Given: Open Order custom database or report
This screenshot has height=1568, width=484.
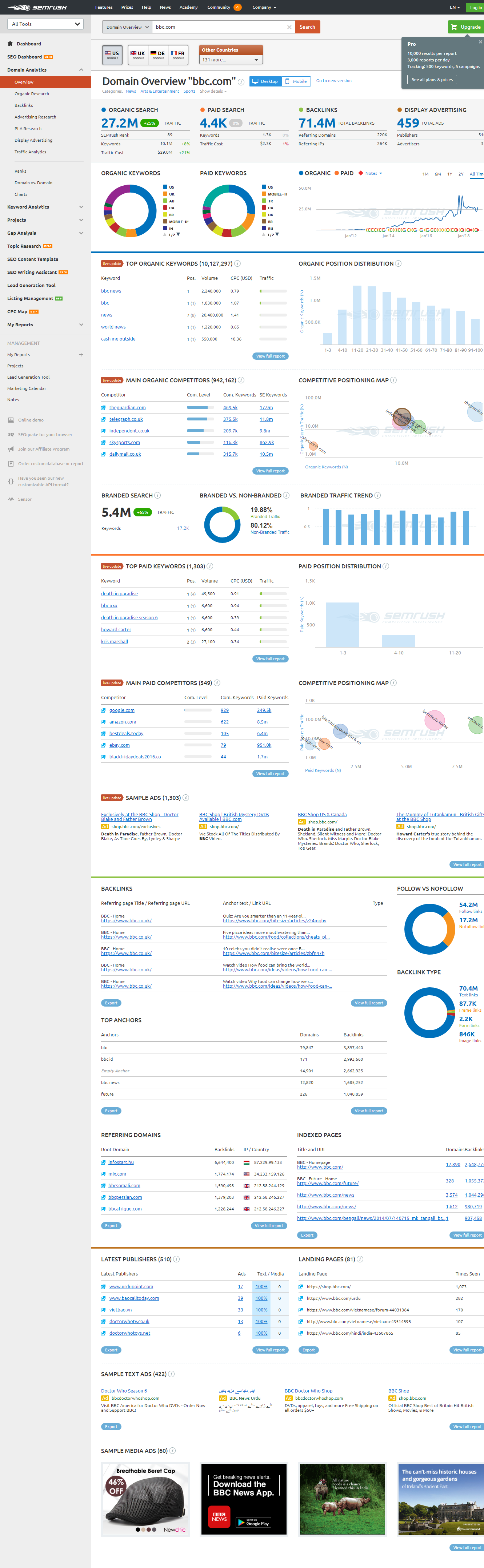Looking at the screenshot, I should (x=51, y=464).
